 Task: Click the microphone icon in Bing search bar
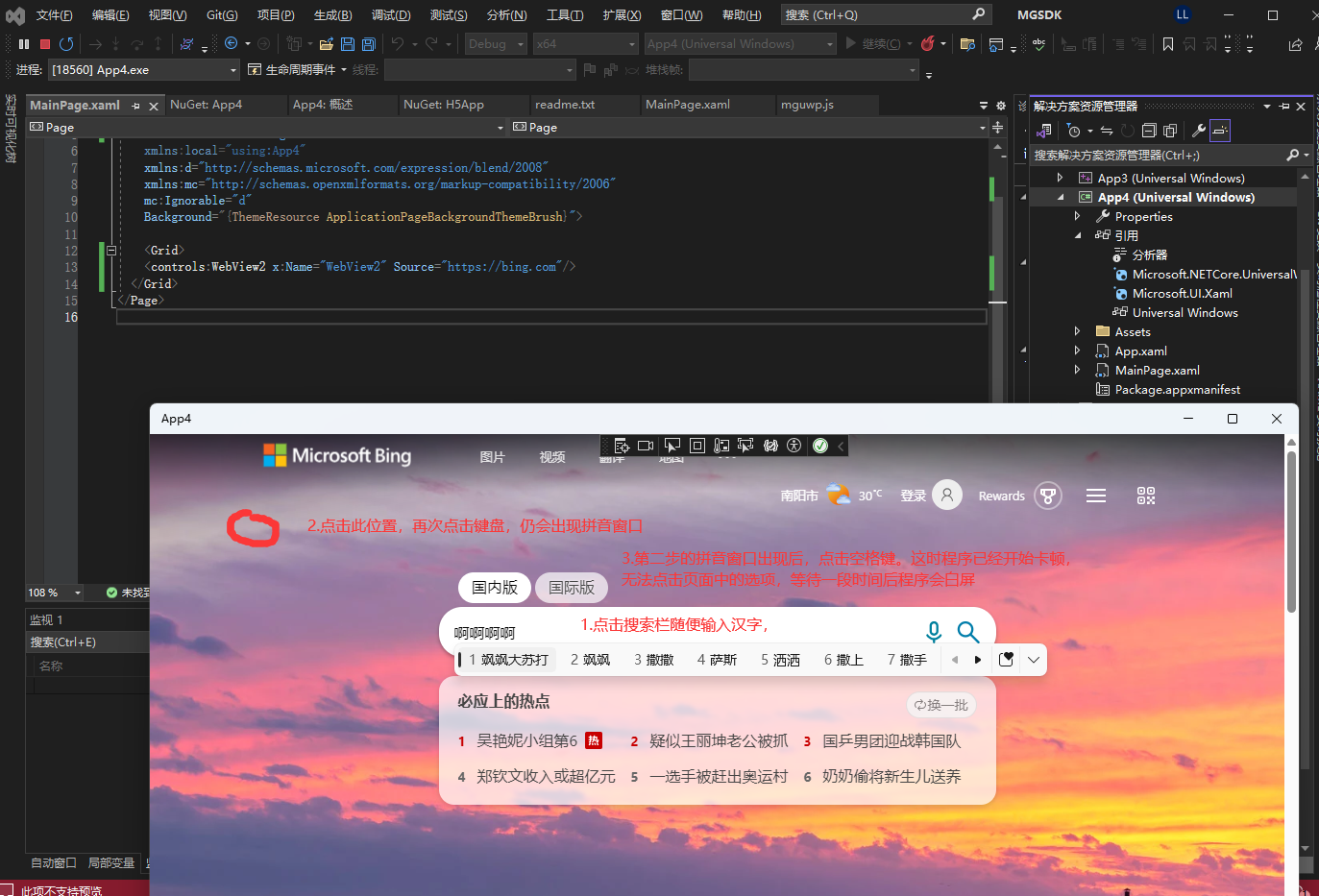click(x=933, y=632)
